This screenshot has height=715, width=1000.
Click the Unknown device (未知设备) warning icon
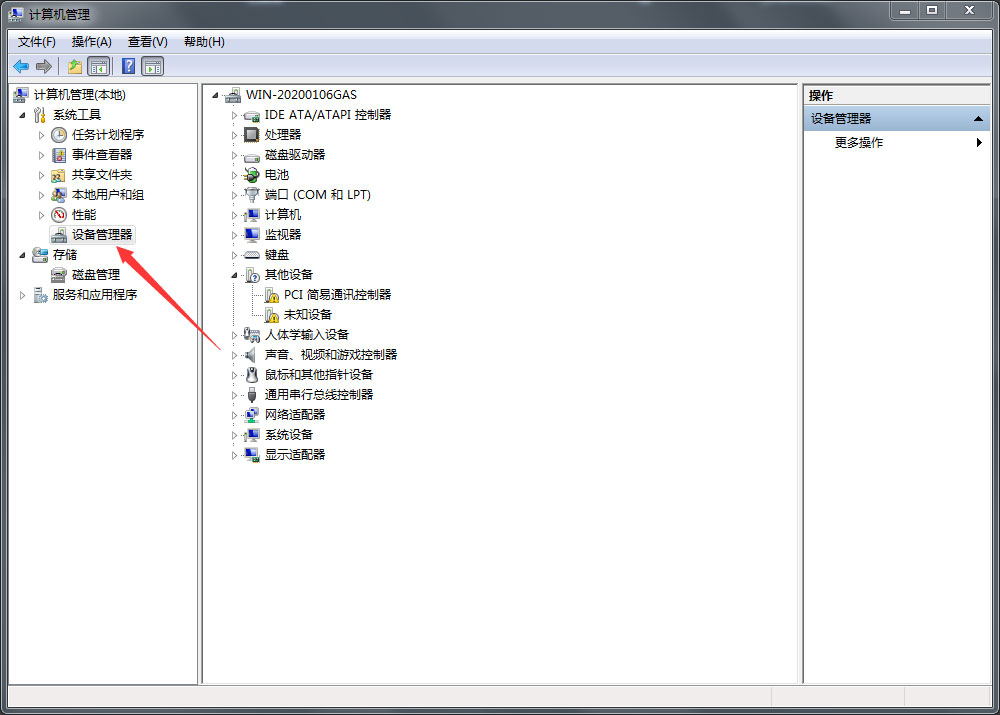[x=272, y=314]
